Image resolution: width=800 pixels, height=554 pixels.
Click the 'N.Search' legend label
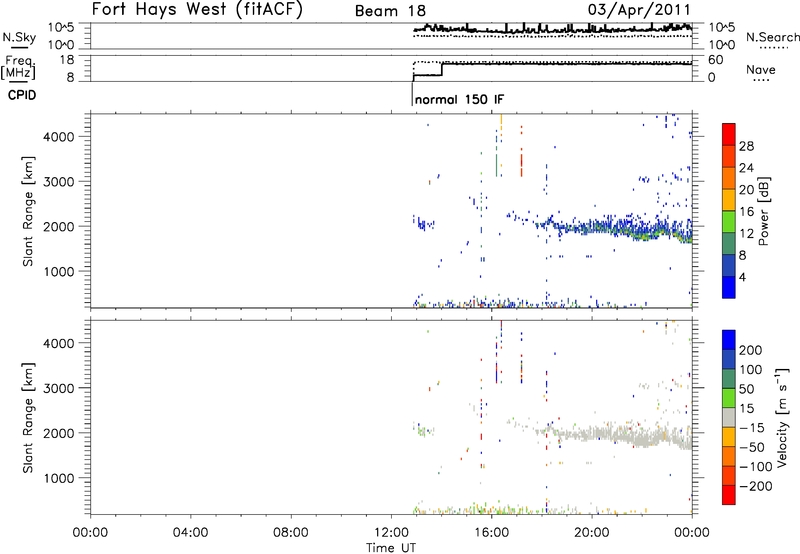click(x=772, y=37)
